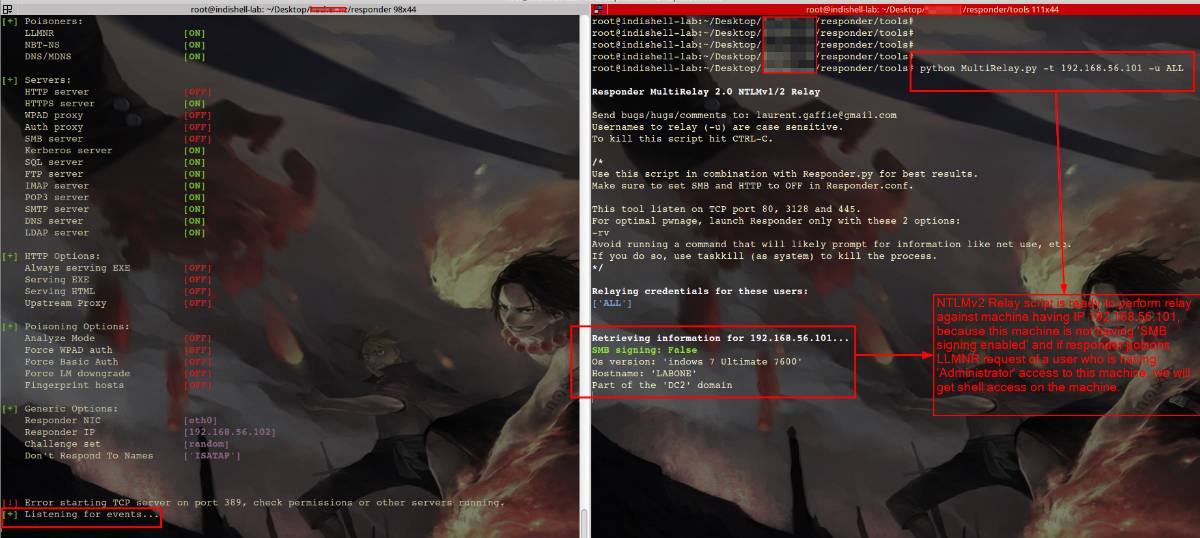Click the 'Analyze Mode' option label
The width and height of the screenshot is (1200, 538).
pyautogui.click(x=60, y=338)
